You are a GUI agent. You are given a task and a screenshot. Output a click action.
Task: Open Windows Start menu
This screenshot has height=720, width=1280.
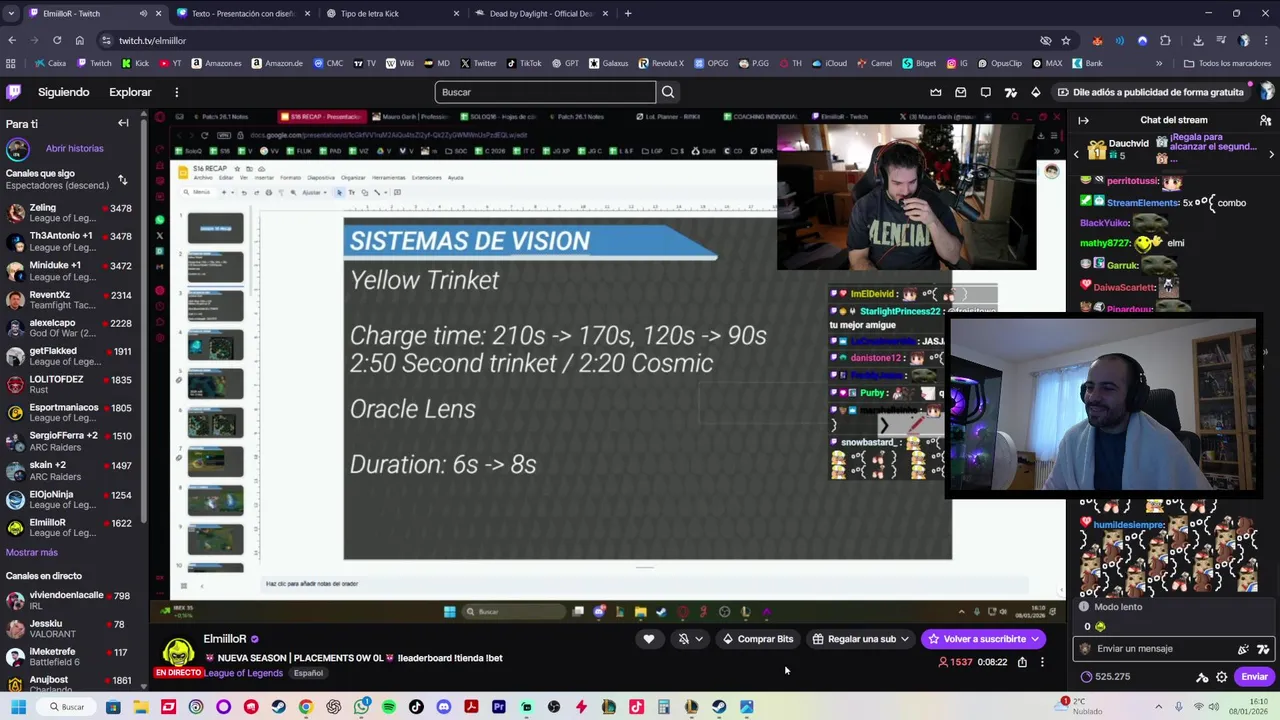[18, 707]
